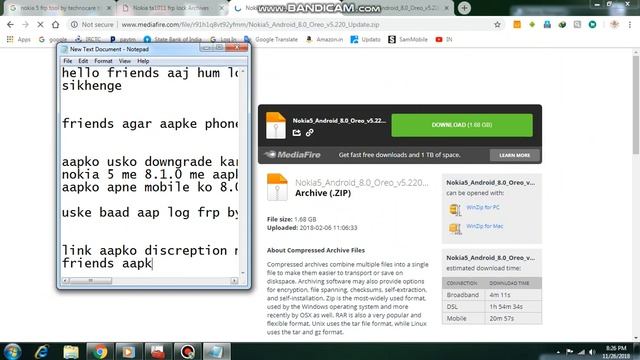
Task: Click the volume speaker tray icon
Action: pyautogui.click(x=592, y=352)
